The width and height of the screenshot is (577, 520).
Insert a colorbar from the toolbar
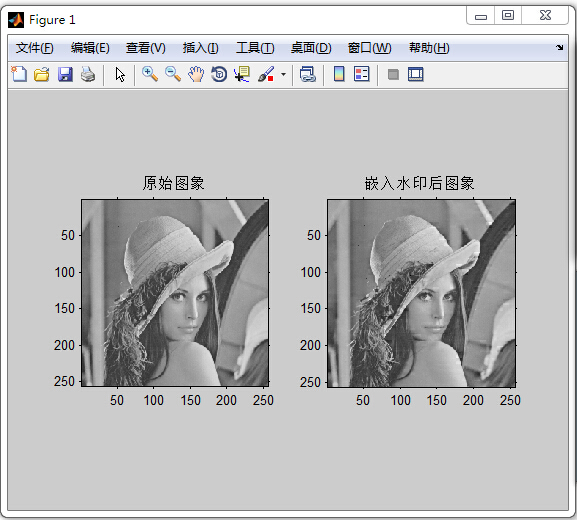(x=339, y=74)
